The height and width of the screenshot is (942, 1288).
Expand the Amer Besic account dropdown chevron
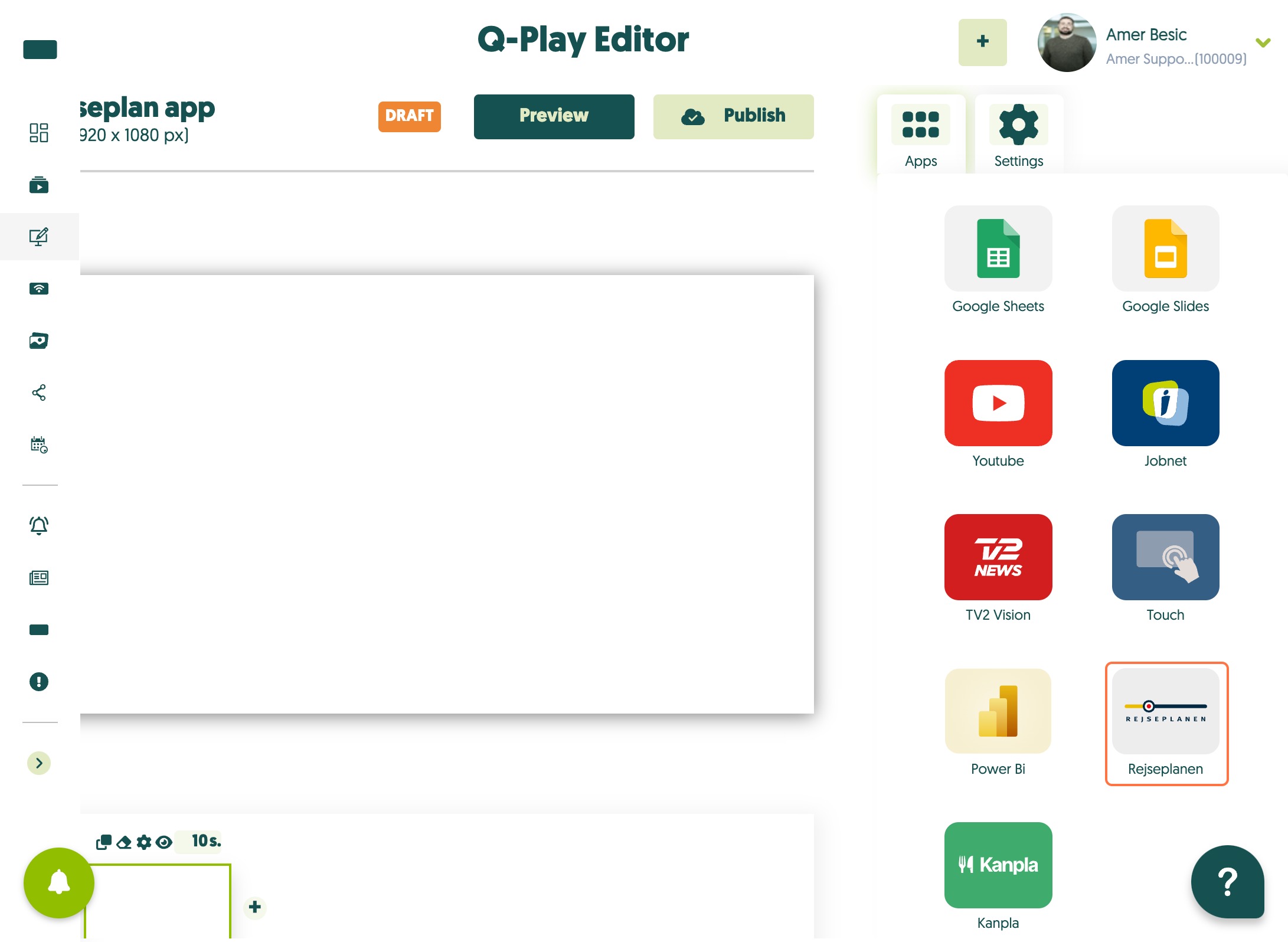point(1263,42)
